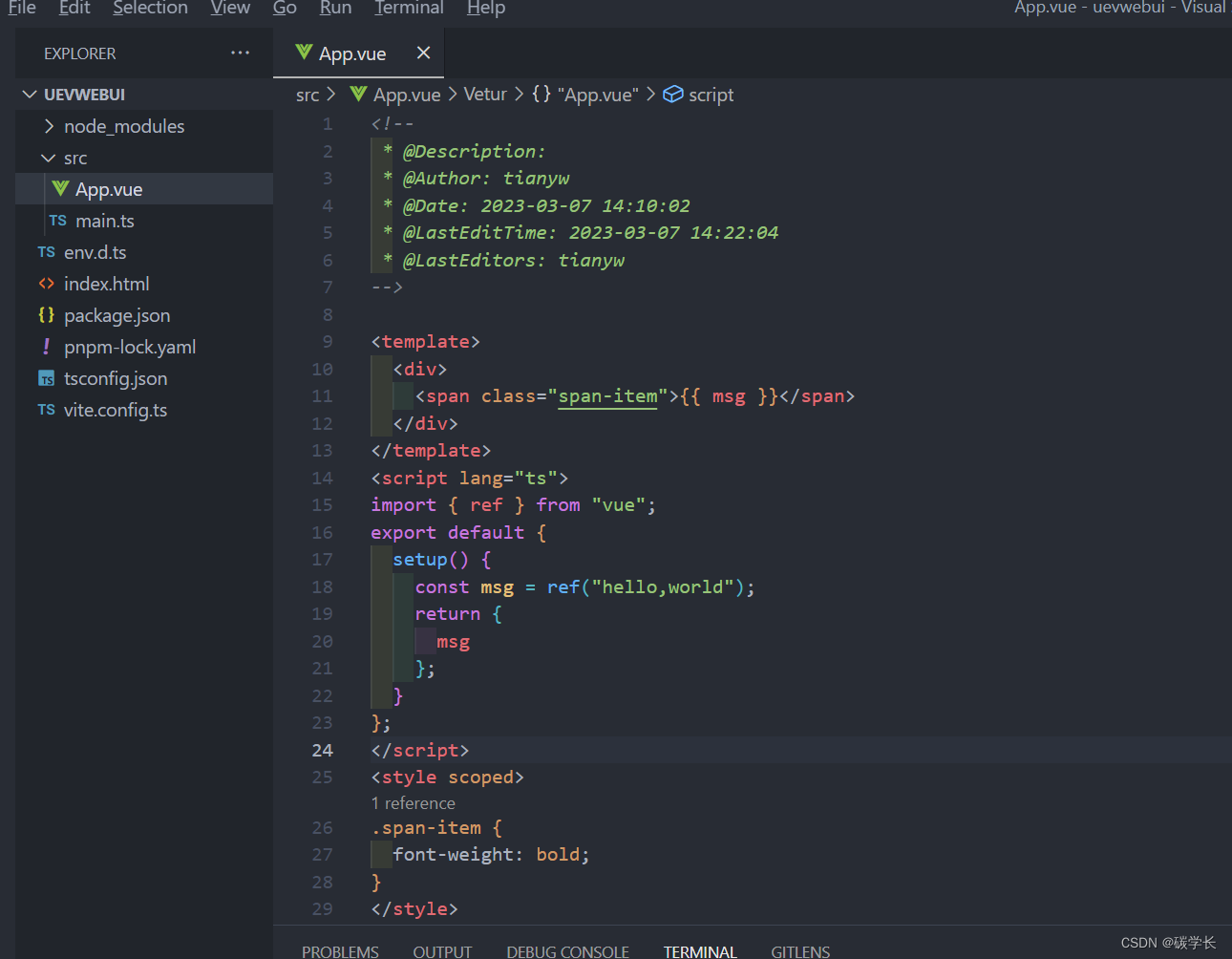Click the TS icon next to main.ts
Image resolution: width=1232 pixels, height=959 pixels.
57,221
